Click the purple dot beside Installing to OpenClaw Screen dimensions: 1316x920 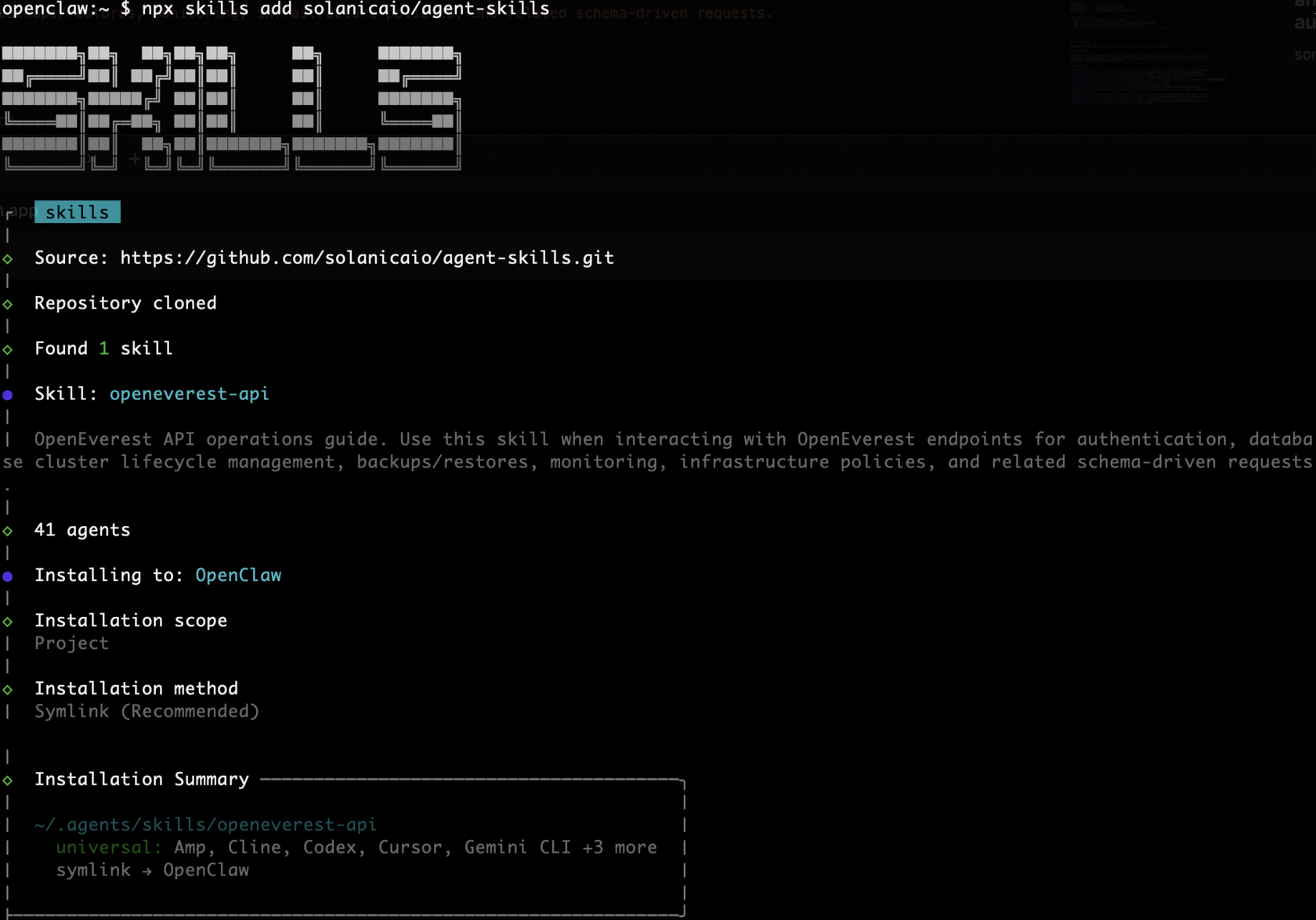pos(9,576)
